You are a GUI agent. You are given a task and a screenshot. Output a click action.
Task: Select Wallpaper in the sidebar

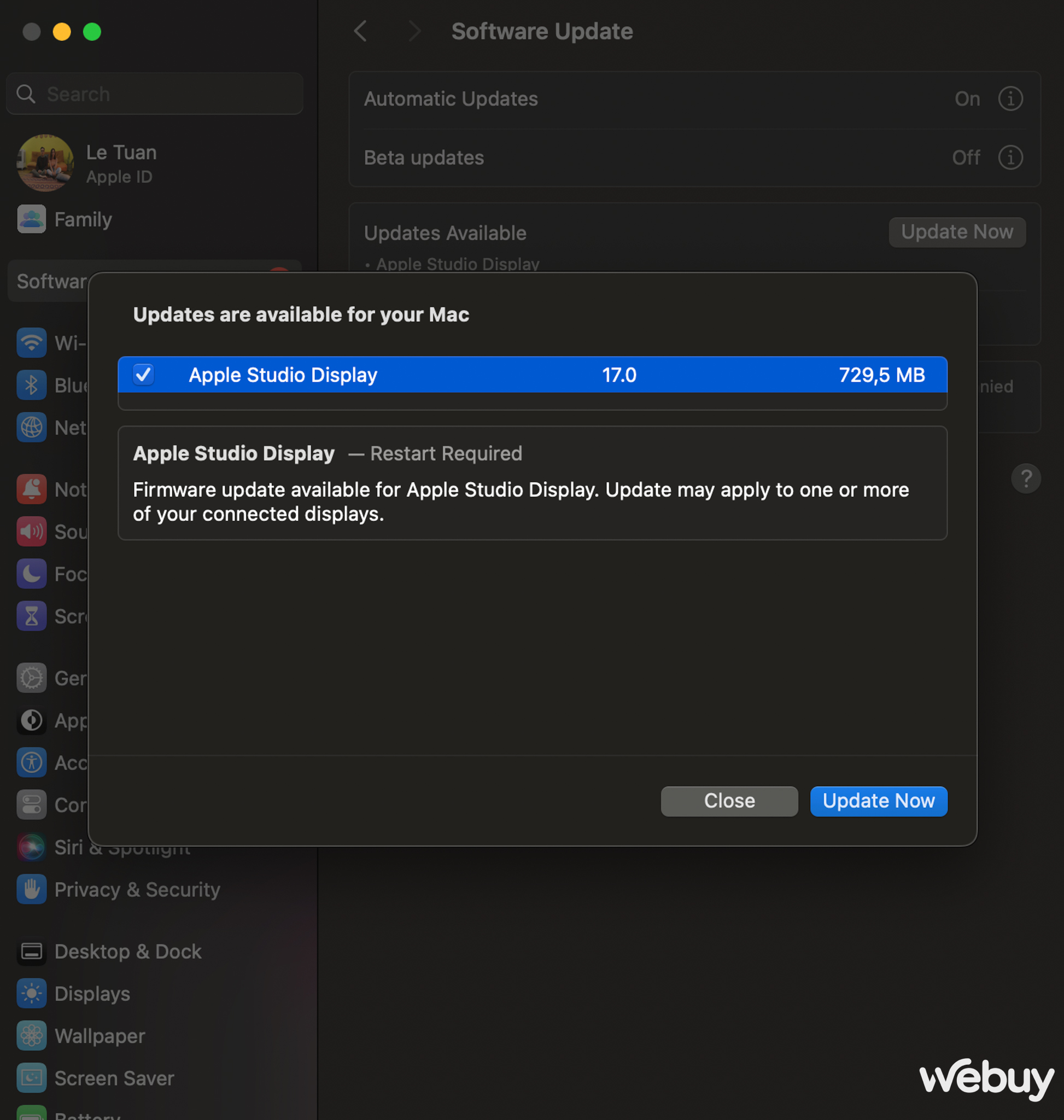[x=100, y=1036]
